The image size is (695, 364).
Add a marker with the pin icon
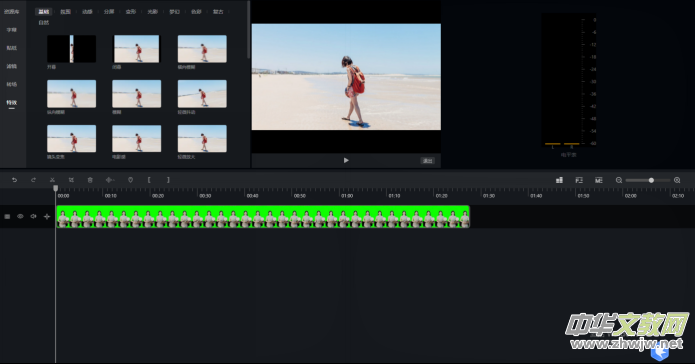click(x=130, y=180)
